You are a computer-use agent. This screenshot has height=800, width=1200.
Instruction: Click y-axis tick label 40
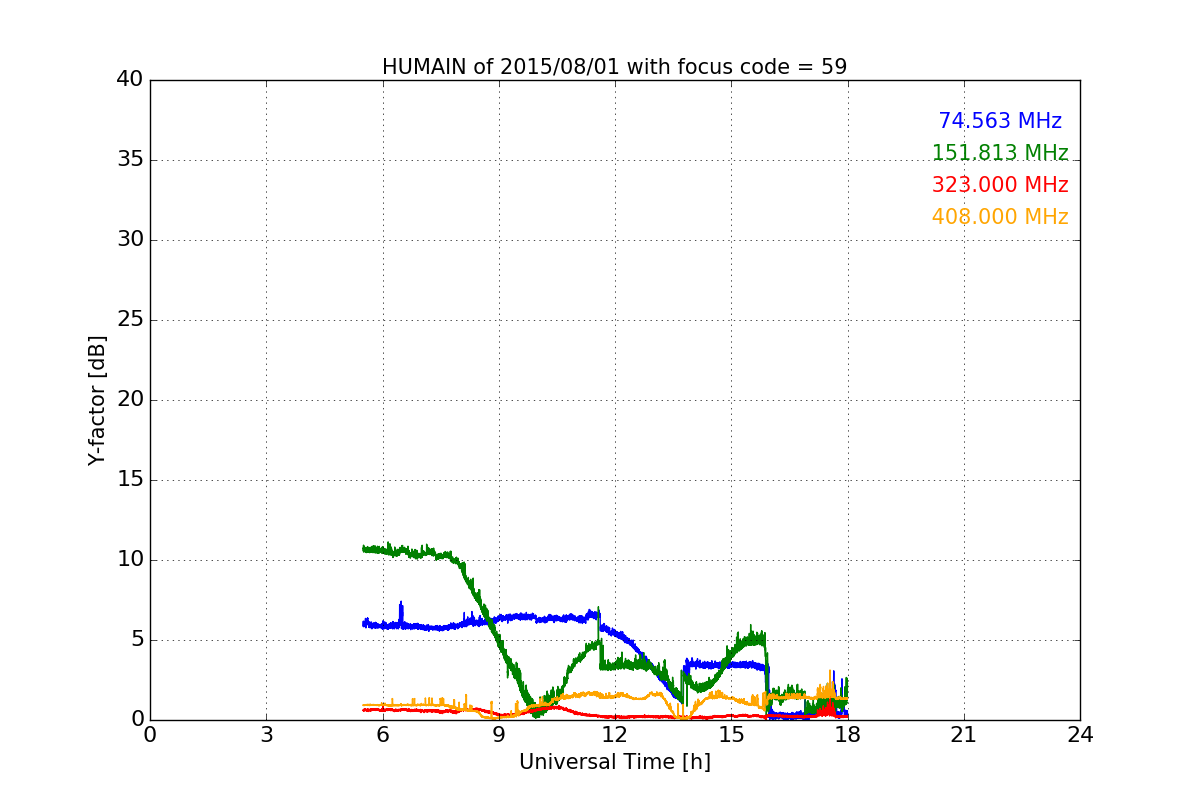click(x=129, y=80)
